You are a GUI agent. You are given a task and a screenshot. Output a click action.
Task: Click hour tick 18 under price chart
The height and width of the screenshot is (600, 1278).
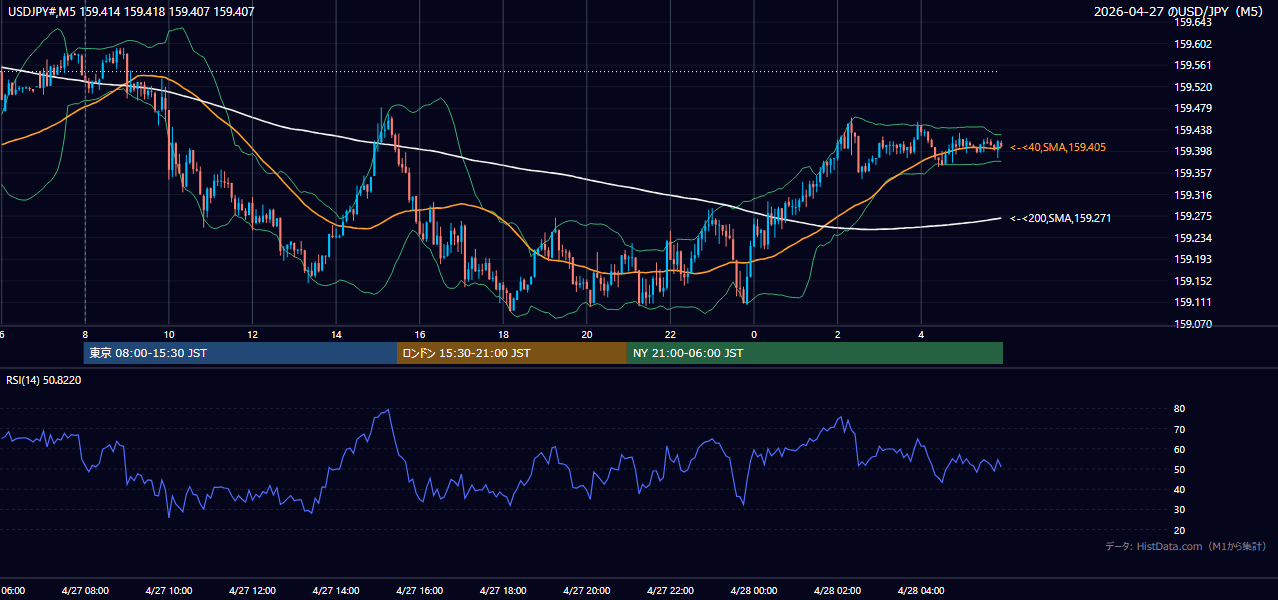pos(503,335)
